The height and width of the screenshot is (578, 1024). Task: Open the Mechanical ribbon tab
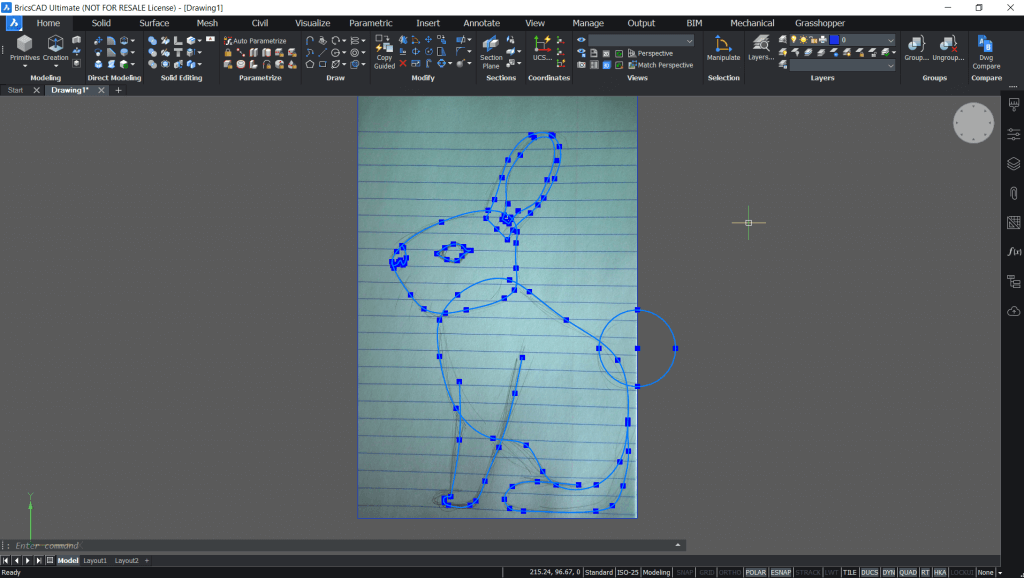(752, 22)
